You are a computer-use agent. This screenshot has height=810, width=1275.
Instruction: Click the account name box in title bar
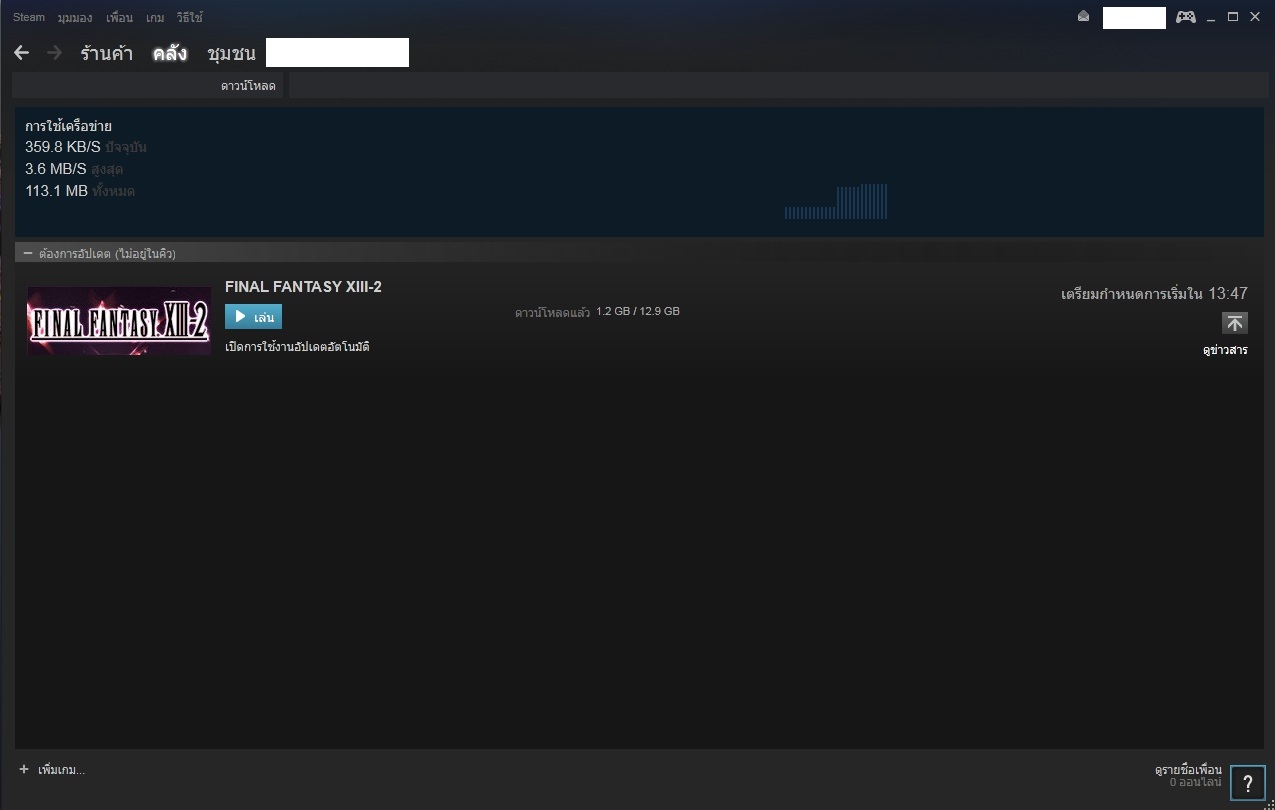tap(1134, 17)
